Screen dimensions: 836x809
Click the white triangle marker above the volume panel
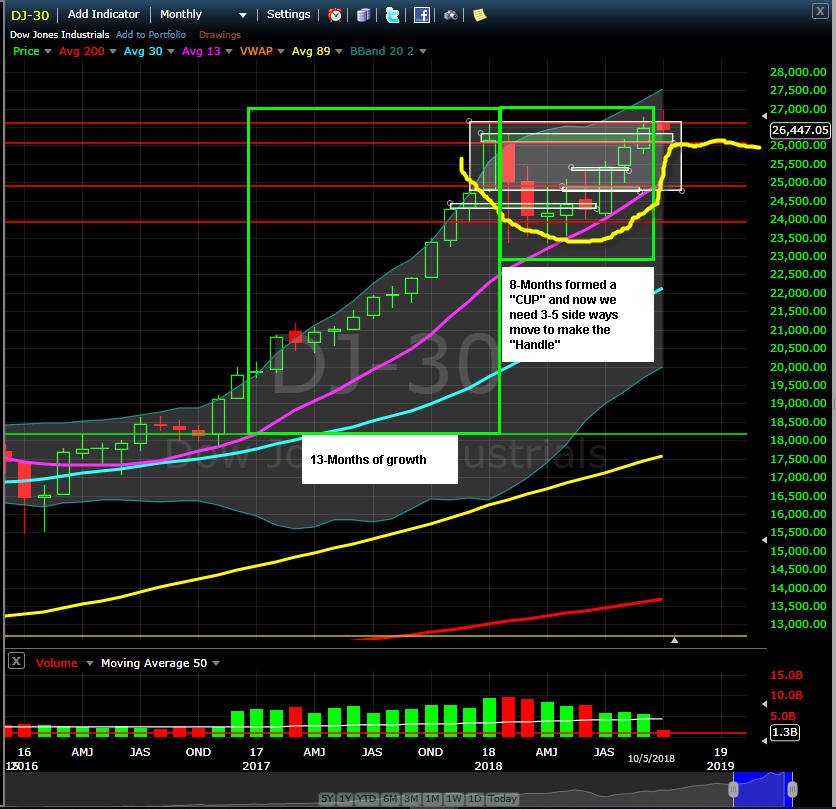(674, 639)
